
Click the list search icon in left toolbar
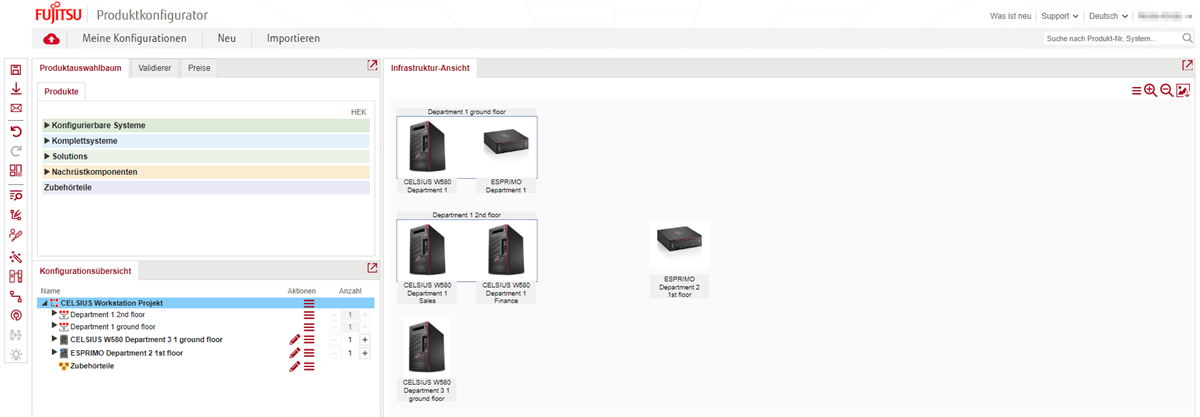point(16,195)
